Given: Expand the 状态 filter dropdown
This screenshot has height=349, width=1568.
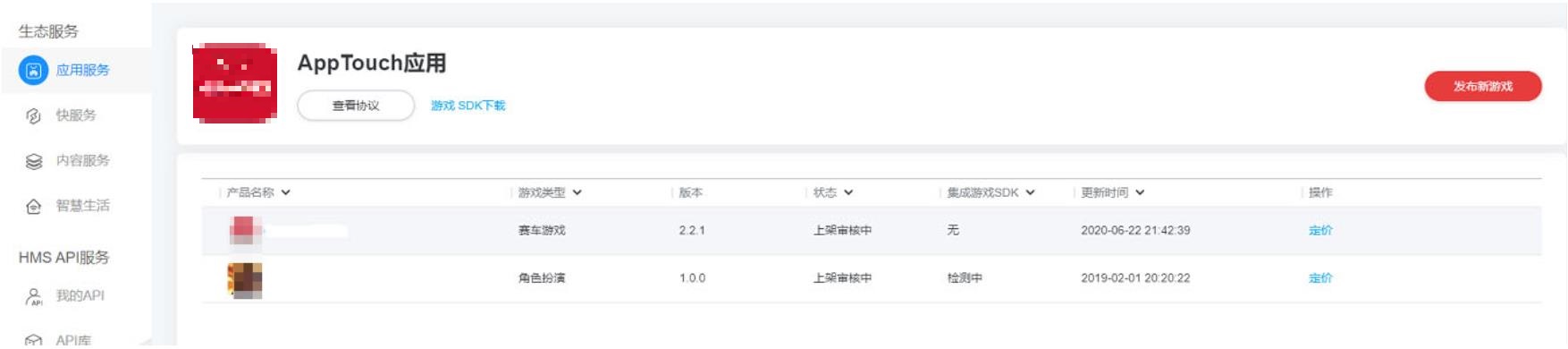Looking at the screenshot, I should pyautogui.click(x=848, y=192).
